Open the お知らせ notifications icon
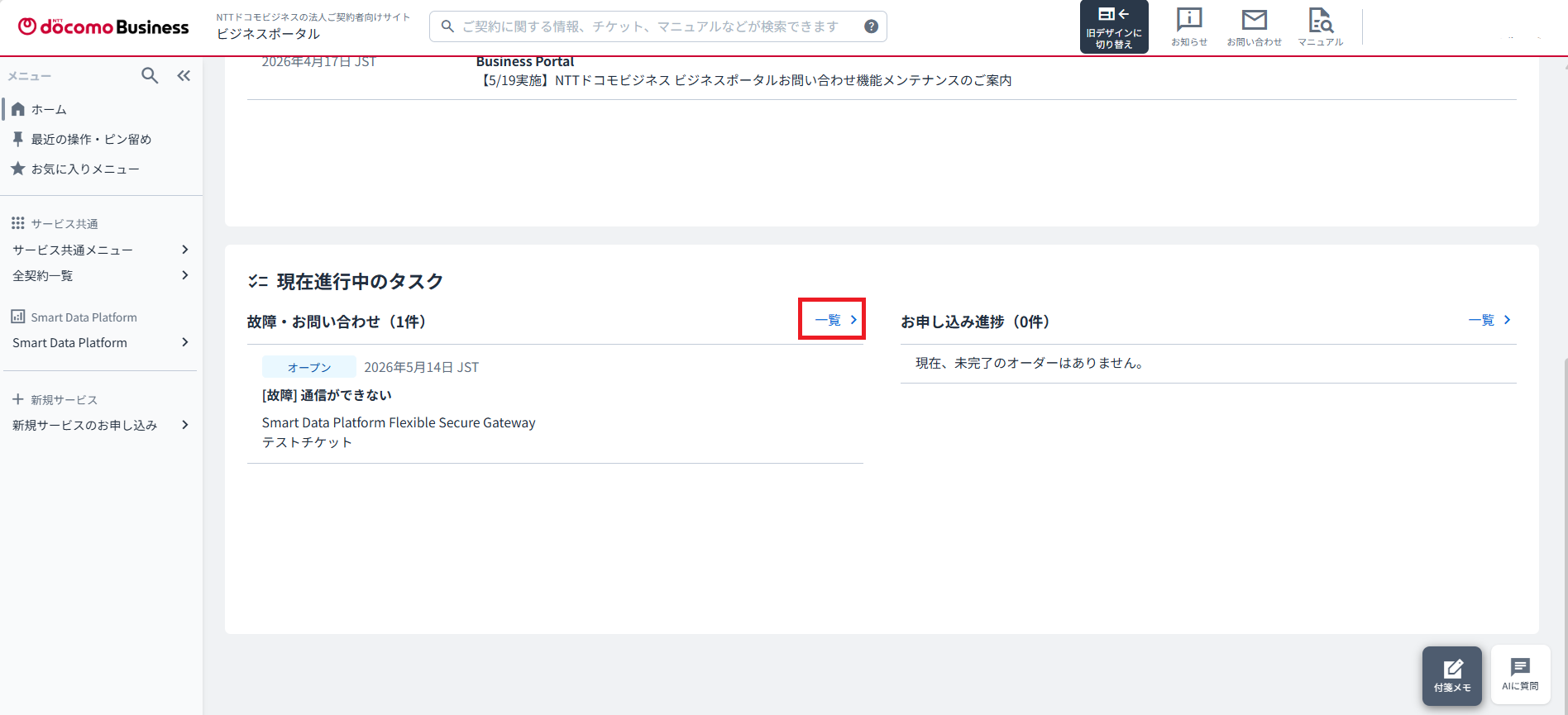The width and height of the screenshot is (1568, 715). pos(1189,27)
